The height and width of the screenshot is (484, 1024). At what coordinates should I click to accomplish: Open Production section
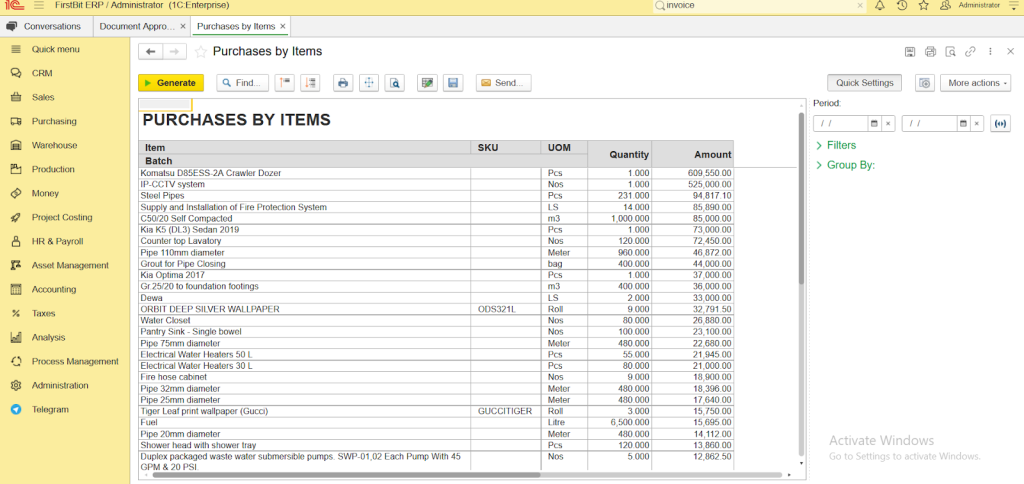pos(53,169)
